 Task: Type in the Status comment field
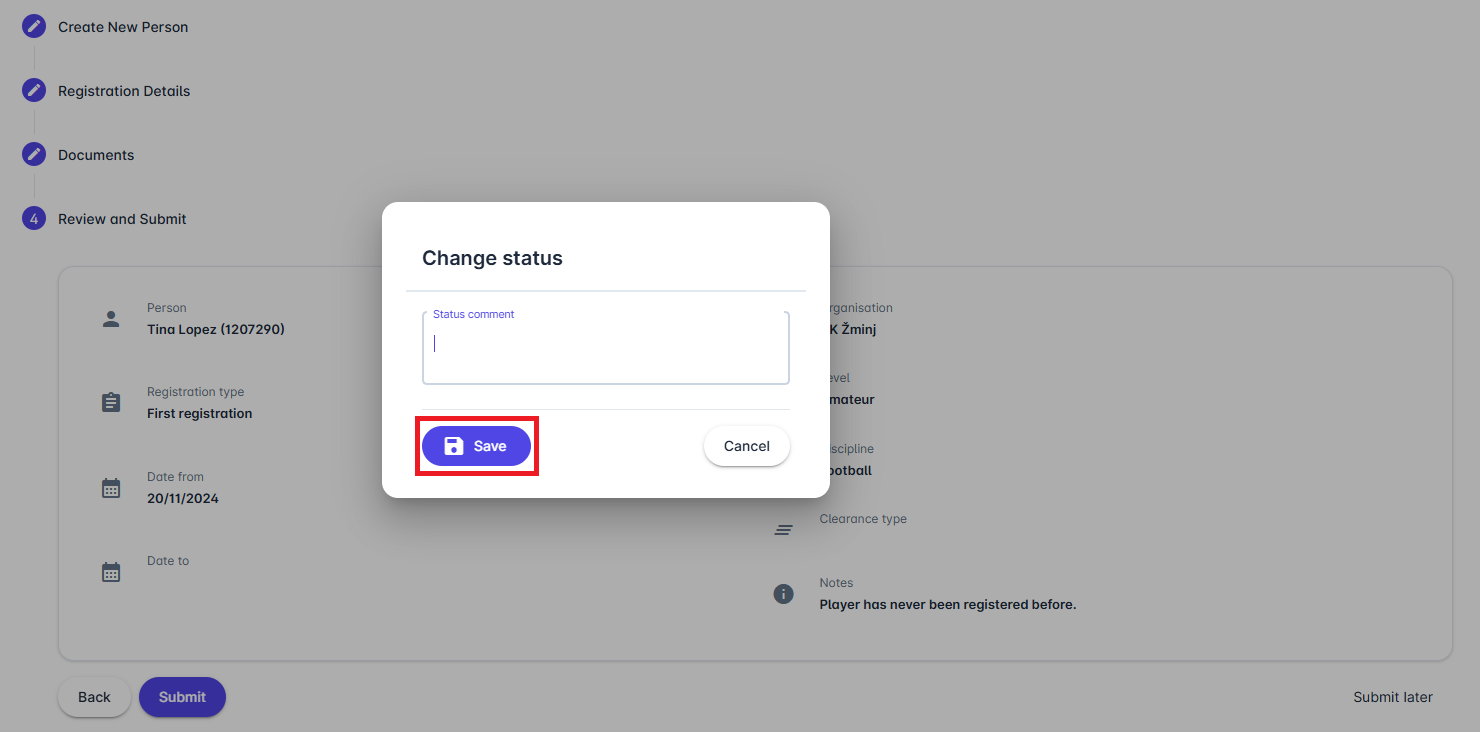click(605, 350)
